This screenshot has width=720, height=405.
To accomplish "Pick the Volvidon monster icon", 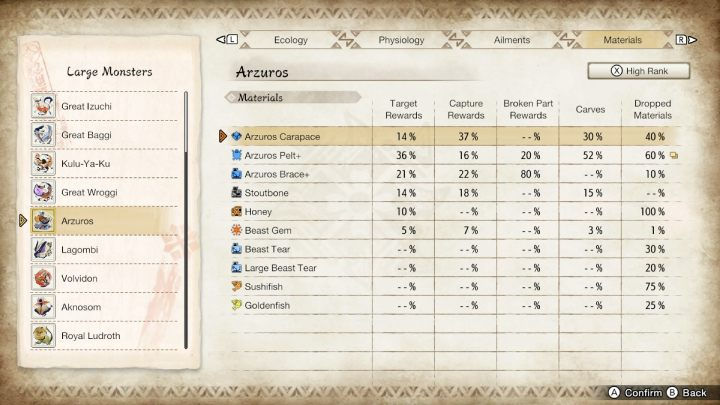I will click(x=43, y=277).
